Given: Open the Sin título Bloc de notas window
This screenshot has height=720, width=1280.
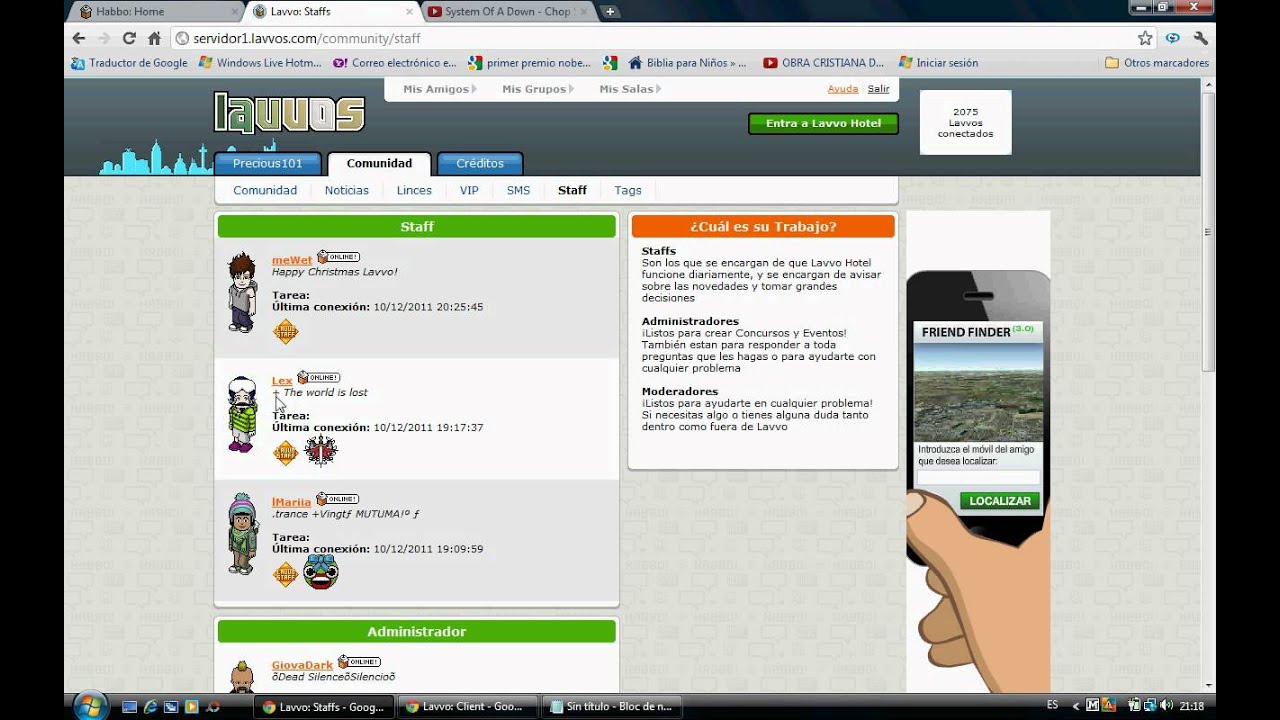Looking at the screenshot, I should click(x=612, y=706).
